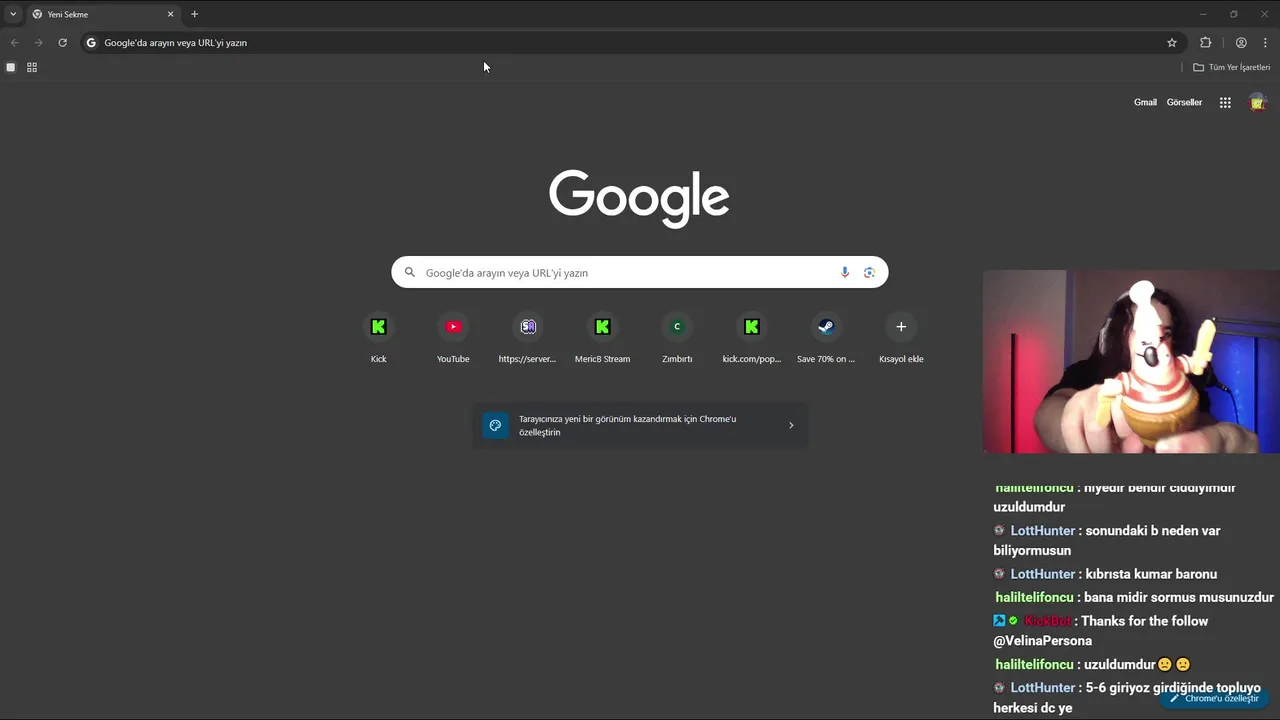The width and height of the screenshot is (1280, 720).
Task: Open Chrome's three-dot menu
Action: pos(1265,42)
